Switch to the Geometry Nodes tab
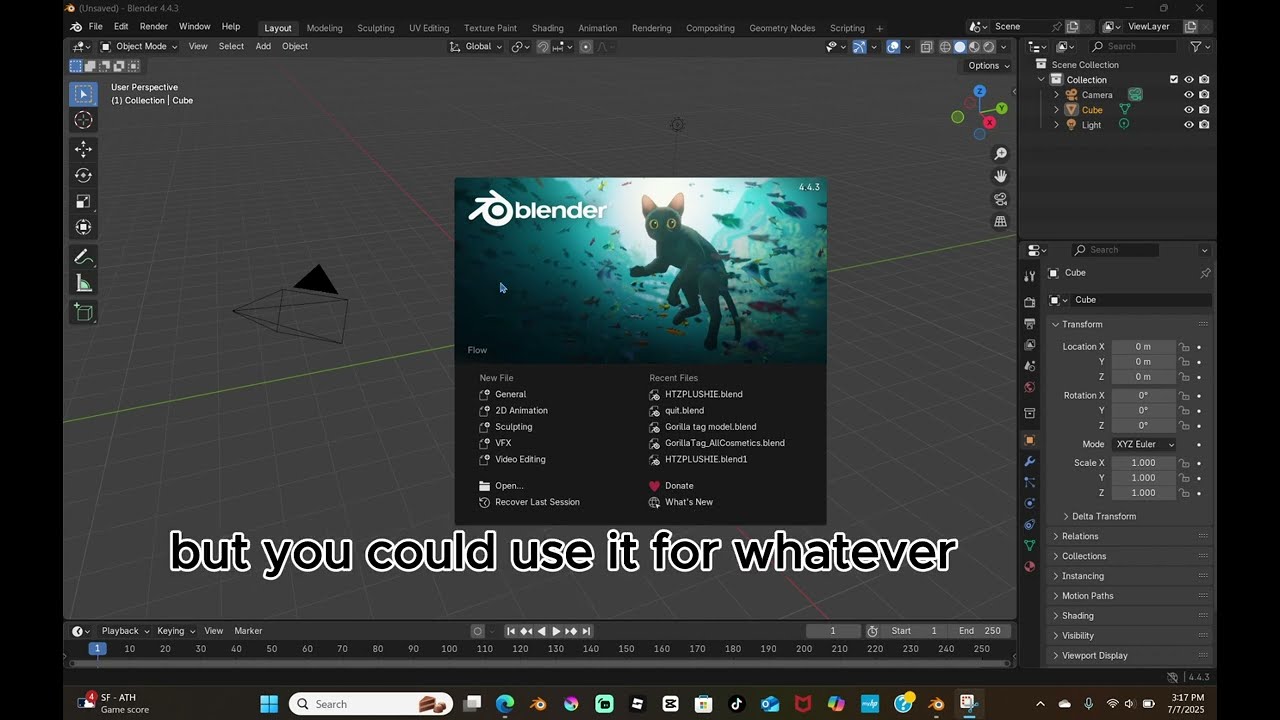Image resolution: width=1280 pixels, height=720 pixels. 782,28
